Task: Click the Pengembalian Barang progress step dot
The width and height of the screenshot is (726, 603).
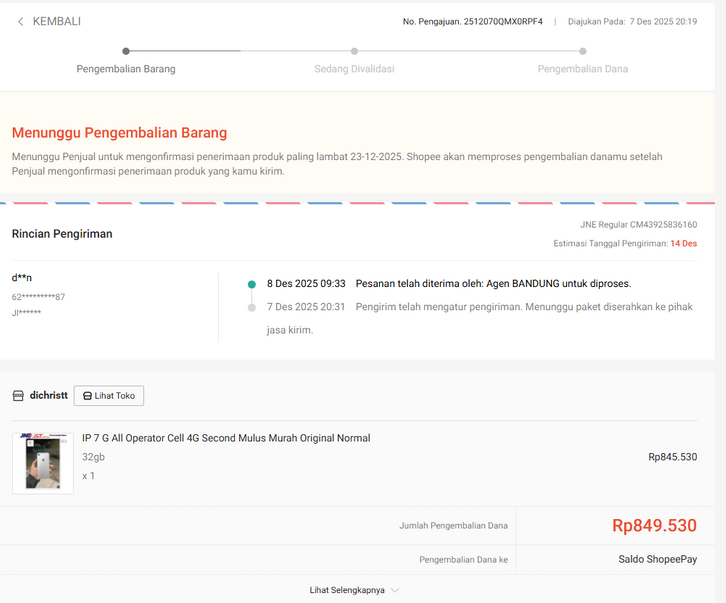Action: pyautogui.click(x=125, y=51)
